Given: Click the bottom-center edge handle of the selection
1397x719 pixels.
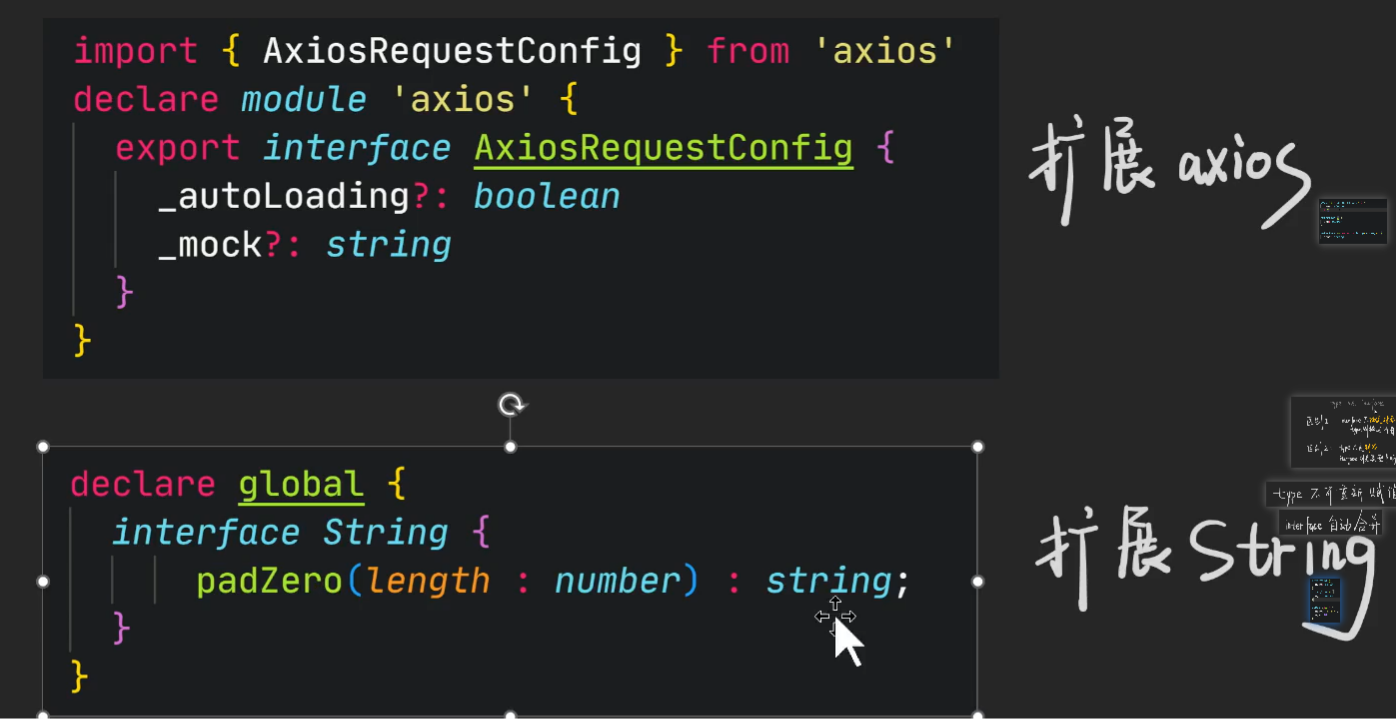Looking at the screenshot, I should [x=511, y=715].
